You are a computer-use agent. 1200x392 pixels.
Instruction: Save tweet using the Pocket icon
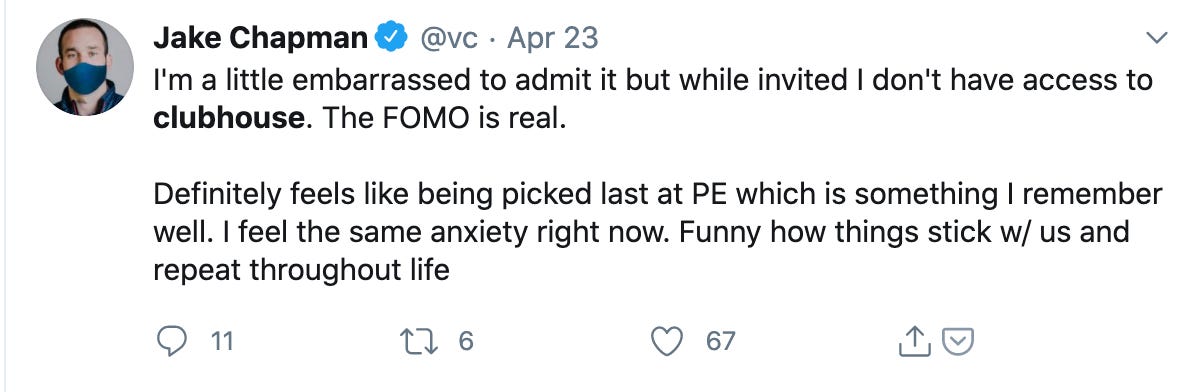[958, 342]
